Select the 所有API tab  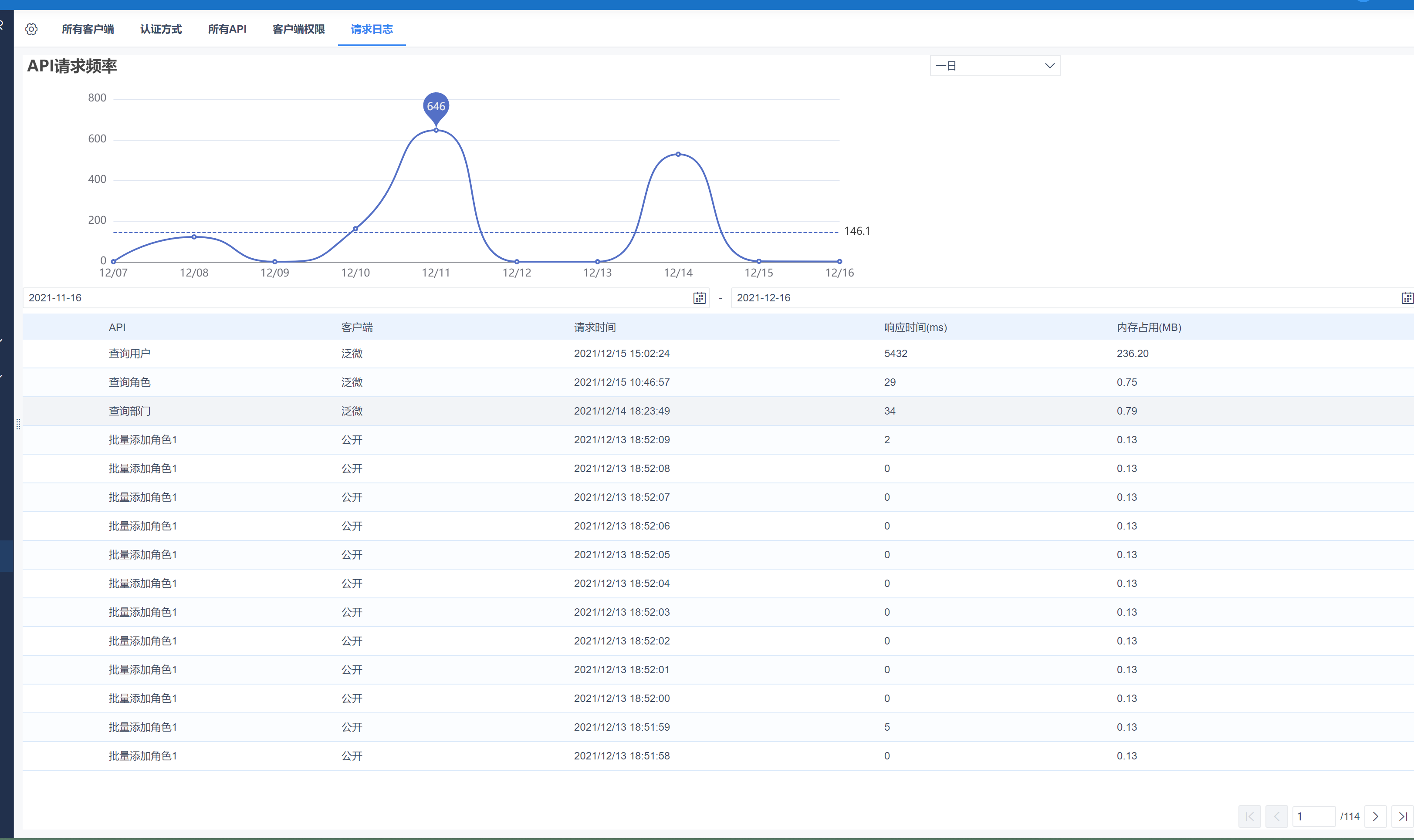click(227, 29)
